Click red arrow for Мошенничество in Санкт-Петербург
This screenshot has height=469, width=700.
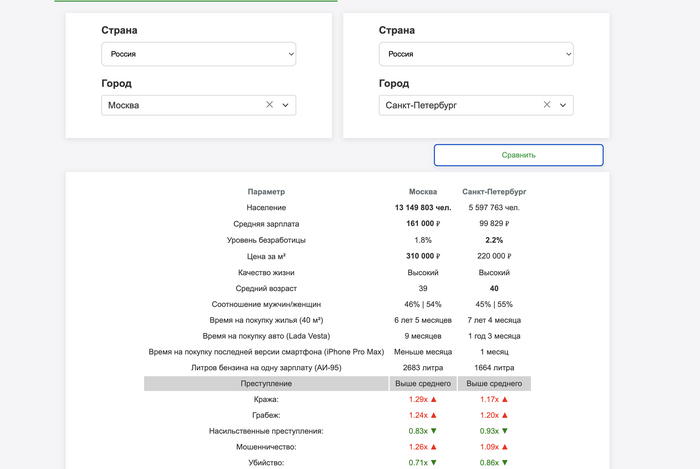point(504,447)
